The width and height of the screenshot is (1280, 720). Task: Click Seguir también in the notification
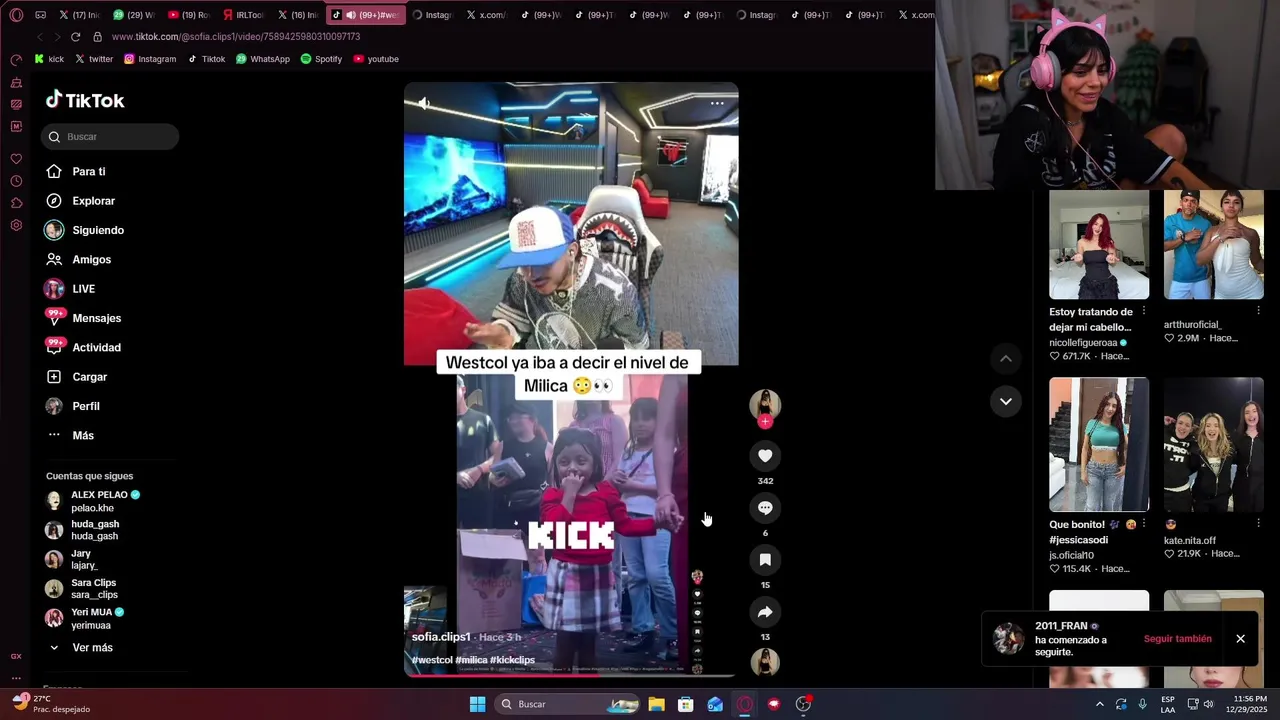point(1177,639)
